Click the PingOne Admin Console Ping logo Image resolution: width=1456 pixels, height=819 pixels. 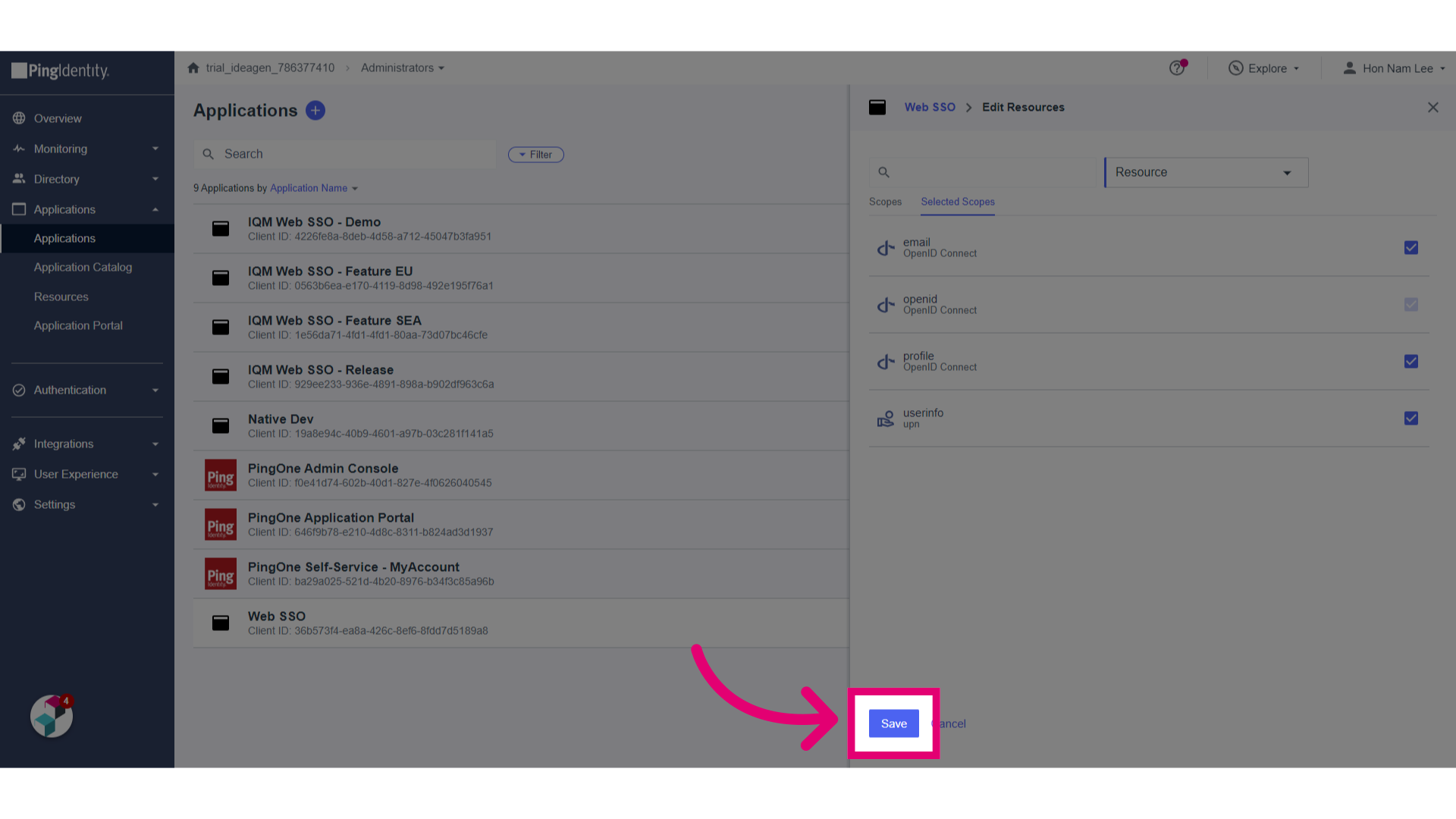pyautogui.click(x=221, y=475)
